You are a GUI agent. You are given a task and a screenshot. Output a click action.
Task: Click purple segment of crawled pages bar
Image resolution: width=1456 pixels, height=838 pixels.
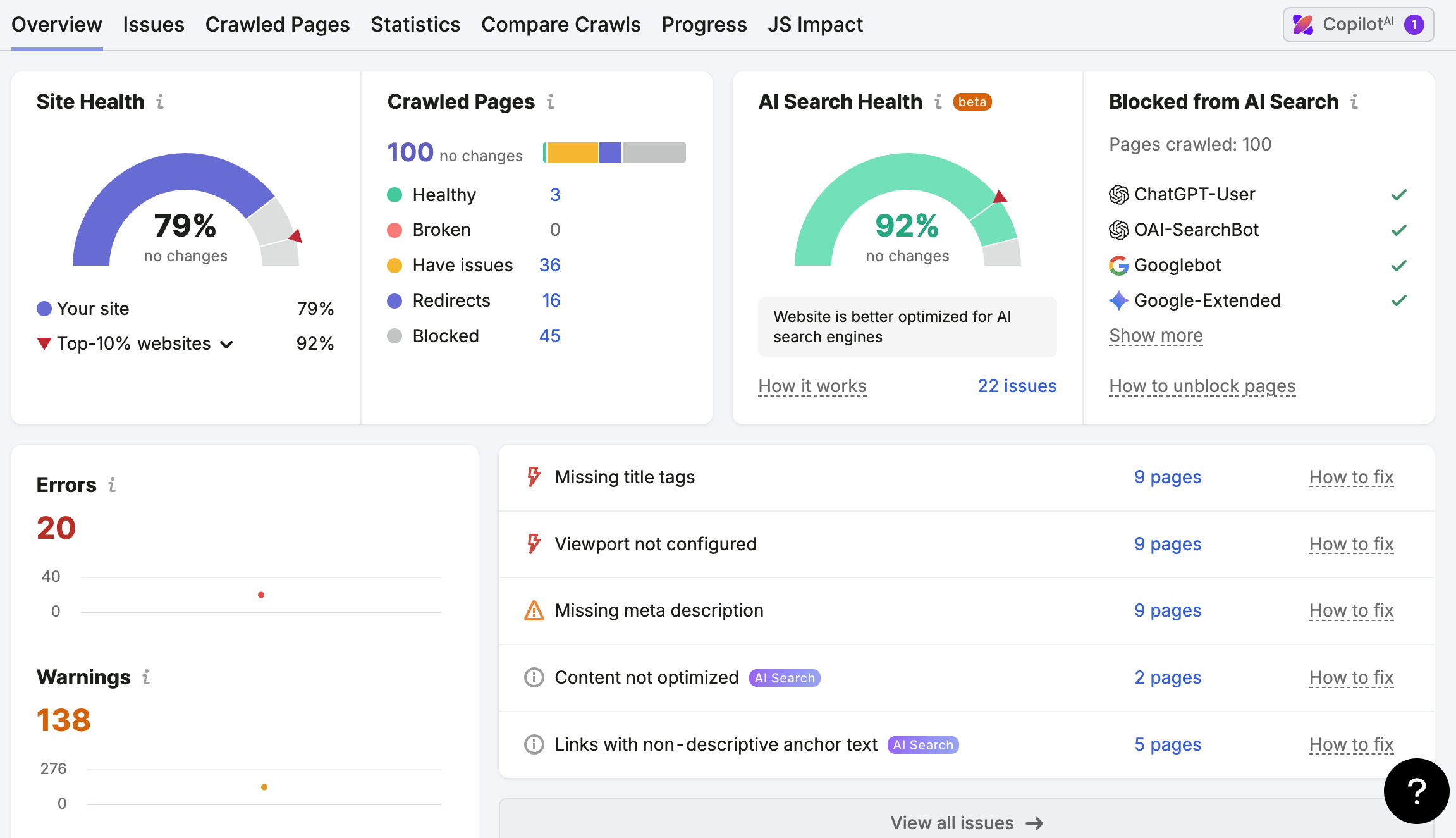pos(610,152)
